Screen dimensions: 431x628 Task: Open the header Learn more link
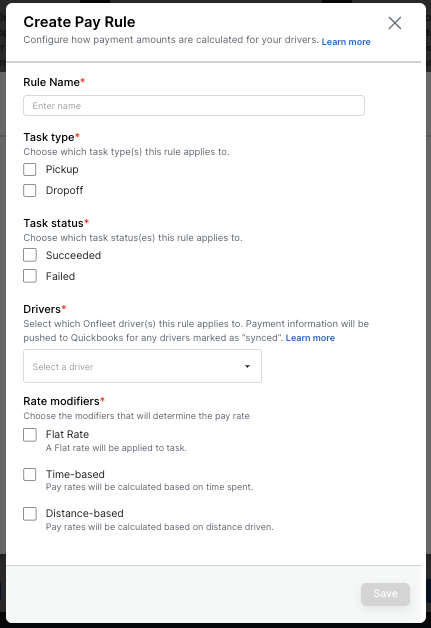click(x=346, y=42)
